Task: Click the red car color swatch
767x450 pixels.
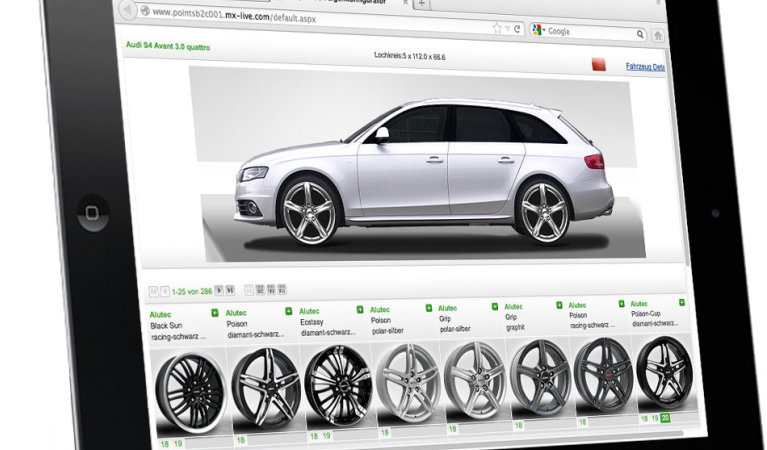Action: pos(599,64)
